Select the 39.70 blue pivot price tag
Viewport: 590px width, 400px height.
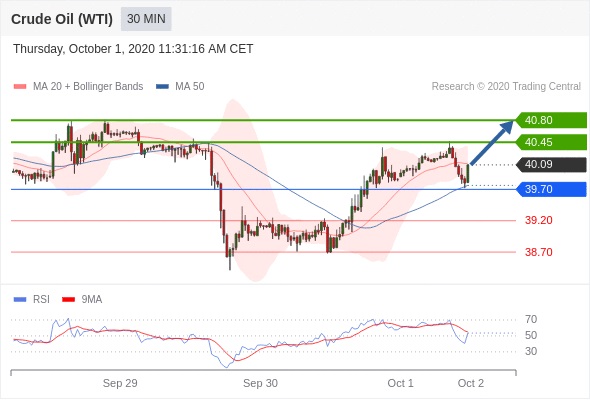click(551, 189)
